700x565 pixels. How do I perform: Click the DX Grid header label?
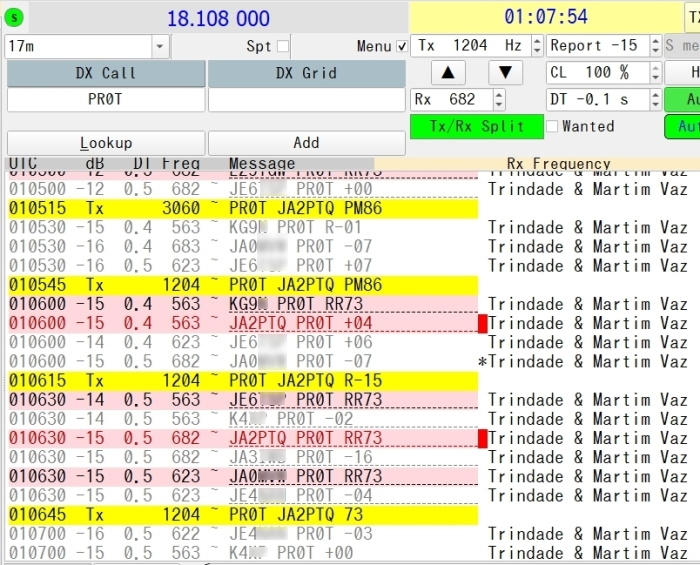click(x=306, y=73)
